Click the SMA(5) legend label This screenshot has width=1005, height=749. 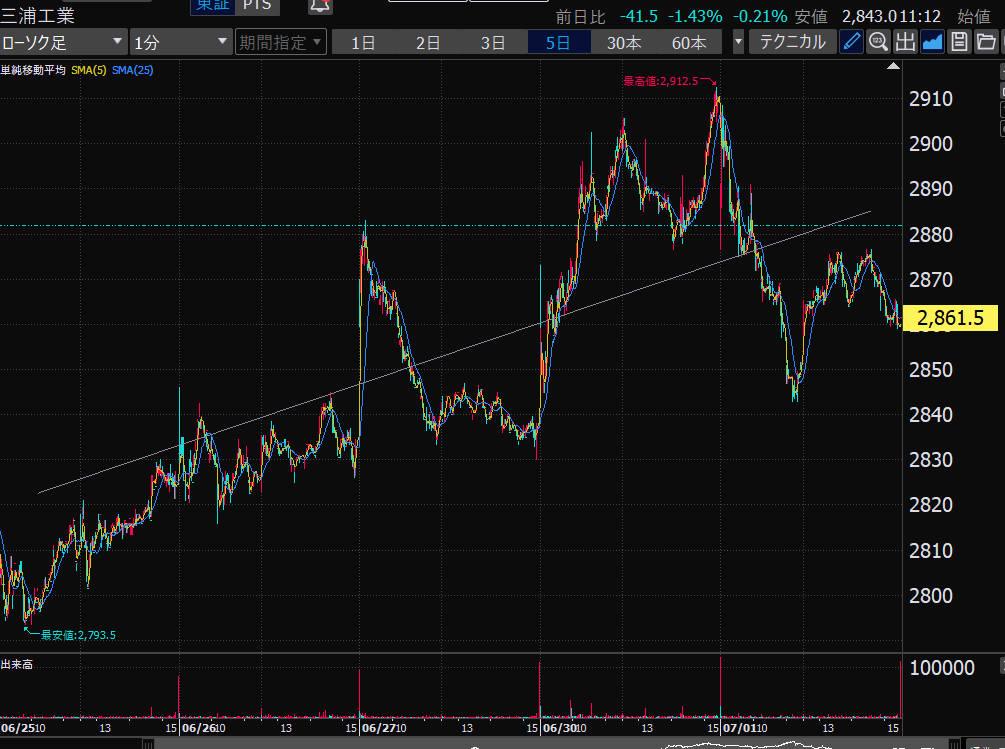point(88,70)
